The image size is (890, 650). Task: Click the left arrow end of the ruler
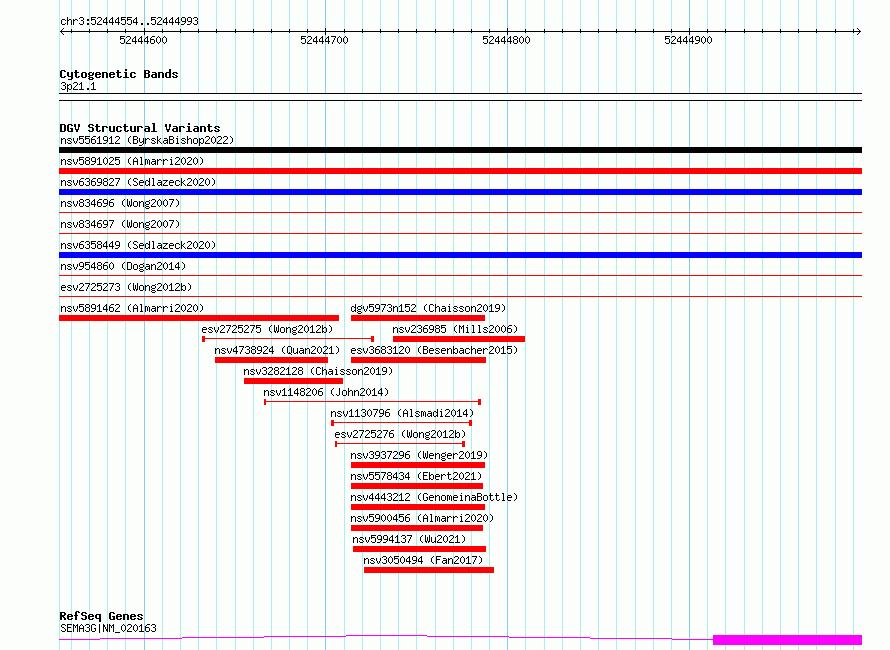pyautogui.click(x=62, y=32)
